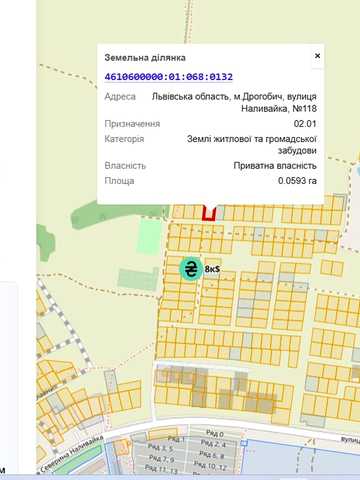Select the address value 'Наливайка, №118'
This screenshot has width=360, height=480.
click(279, 109)
